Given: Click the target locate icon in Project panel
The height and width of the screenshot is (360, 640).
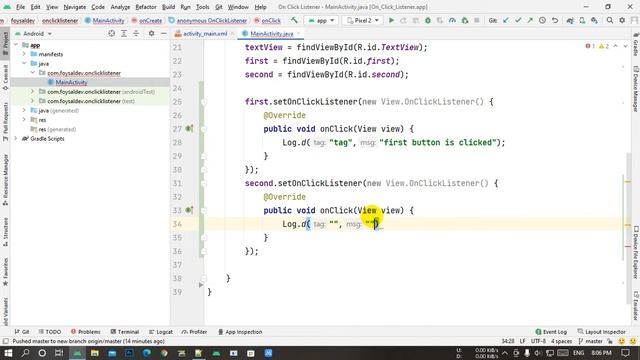Looking at the screenshot, I should click(111, 33).
